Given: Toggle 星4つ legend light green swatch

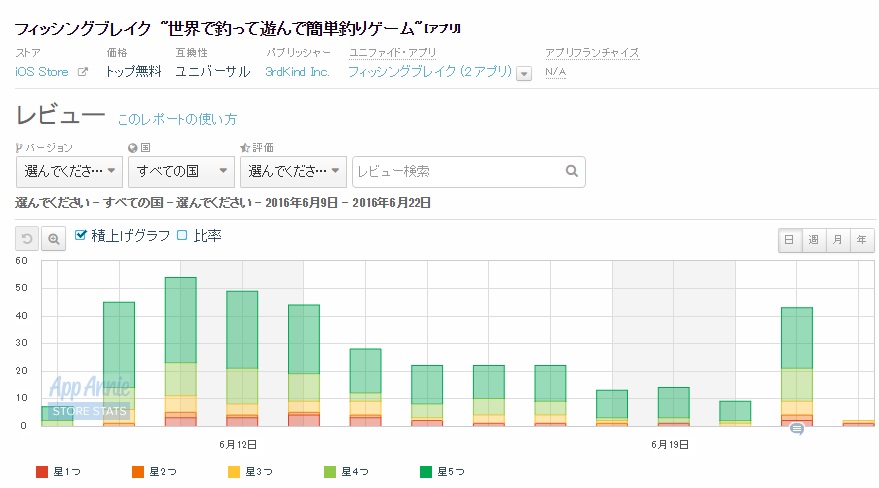Looking at the screenshot, I should click(x=330, y=472).
